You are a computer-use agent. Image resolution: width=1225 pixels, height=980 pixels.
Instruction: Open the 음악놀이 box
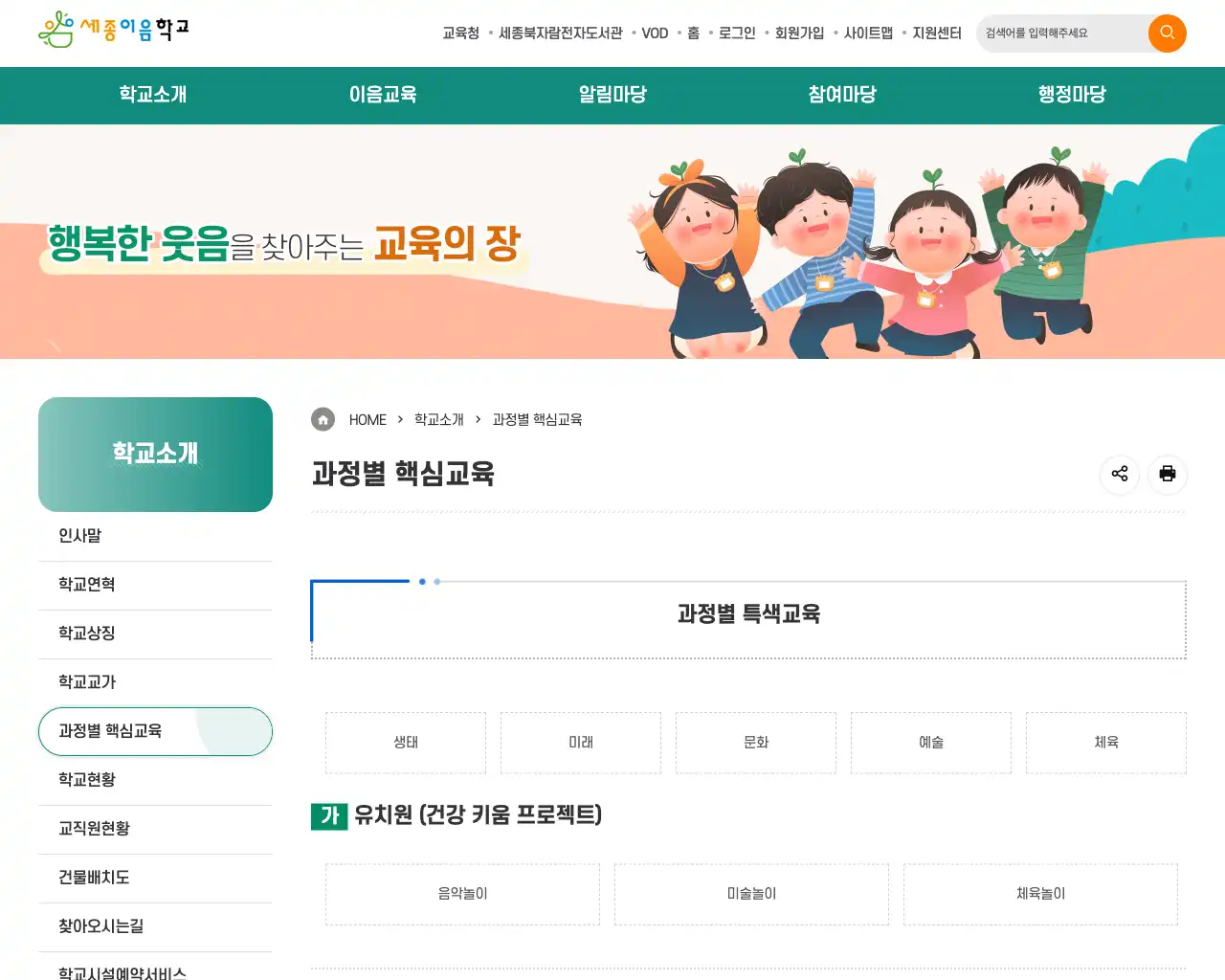point(462,894)
